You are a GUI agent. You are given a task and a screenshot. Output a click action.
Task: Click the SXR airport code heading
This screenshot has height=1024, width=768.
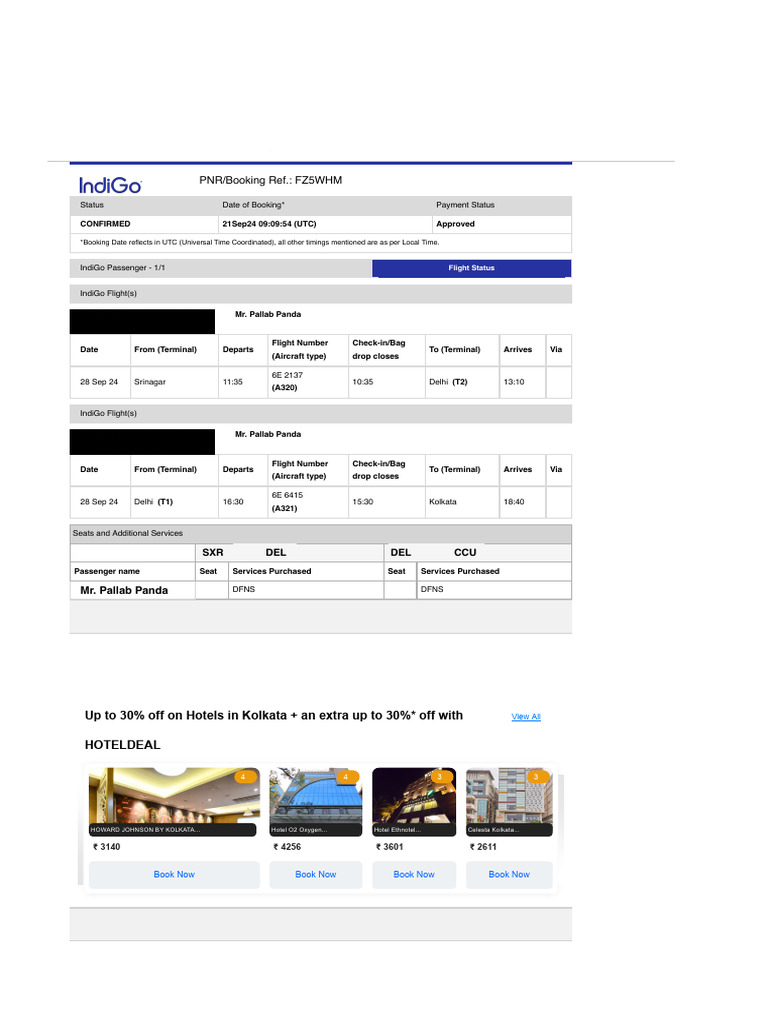213,552
